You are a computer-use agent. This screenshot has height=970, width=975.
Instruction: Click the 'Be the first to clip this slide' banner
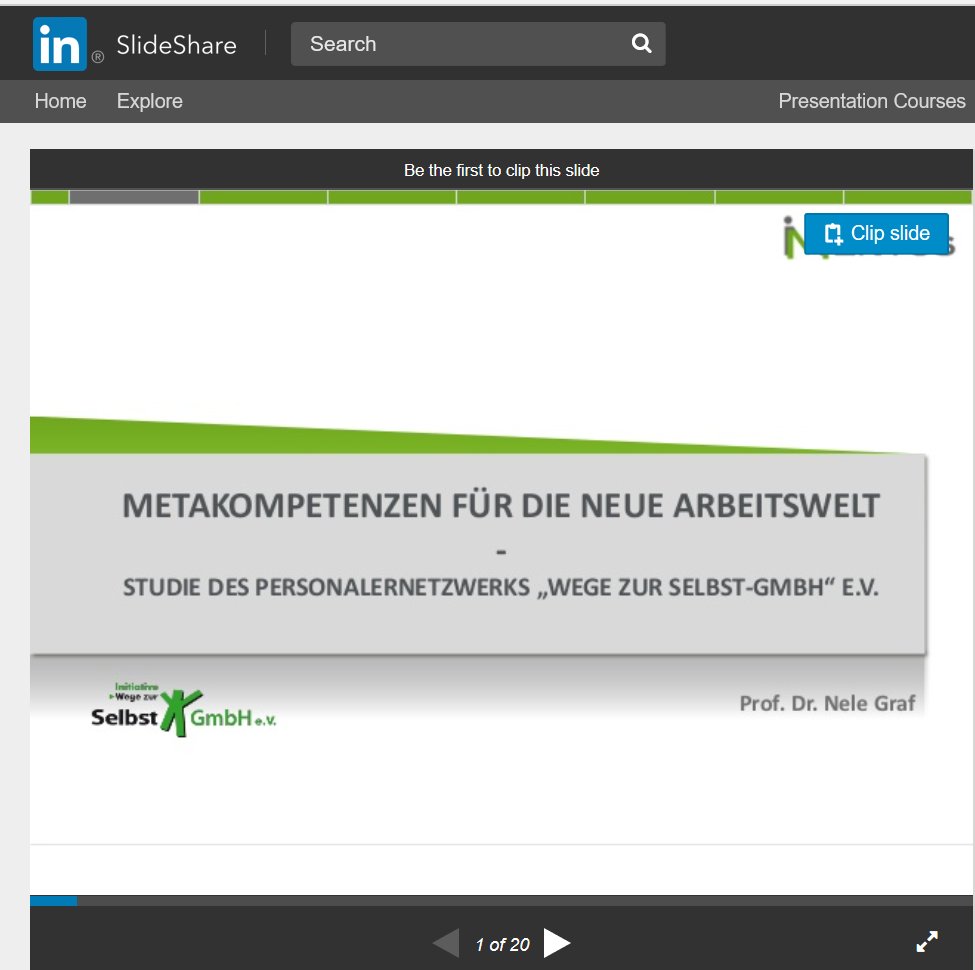tap(501, 169)
